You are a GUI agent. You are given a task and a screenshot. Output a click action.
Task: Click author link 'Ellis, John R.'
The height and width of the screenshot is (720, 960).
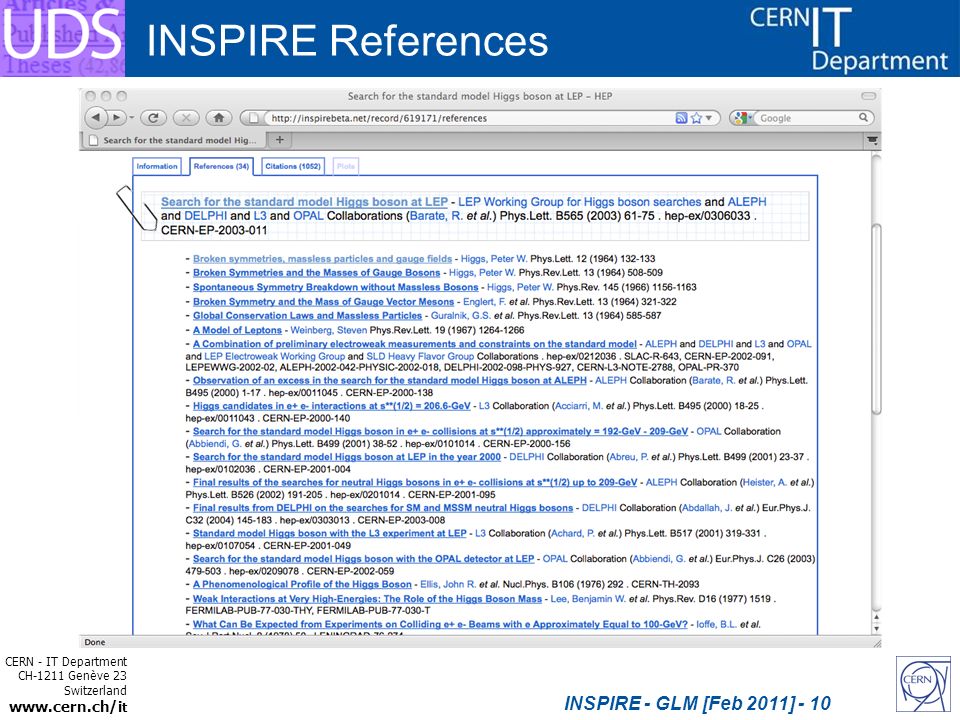[x=448, y=584]
